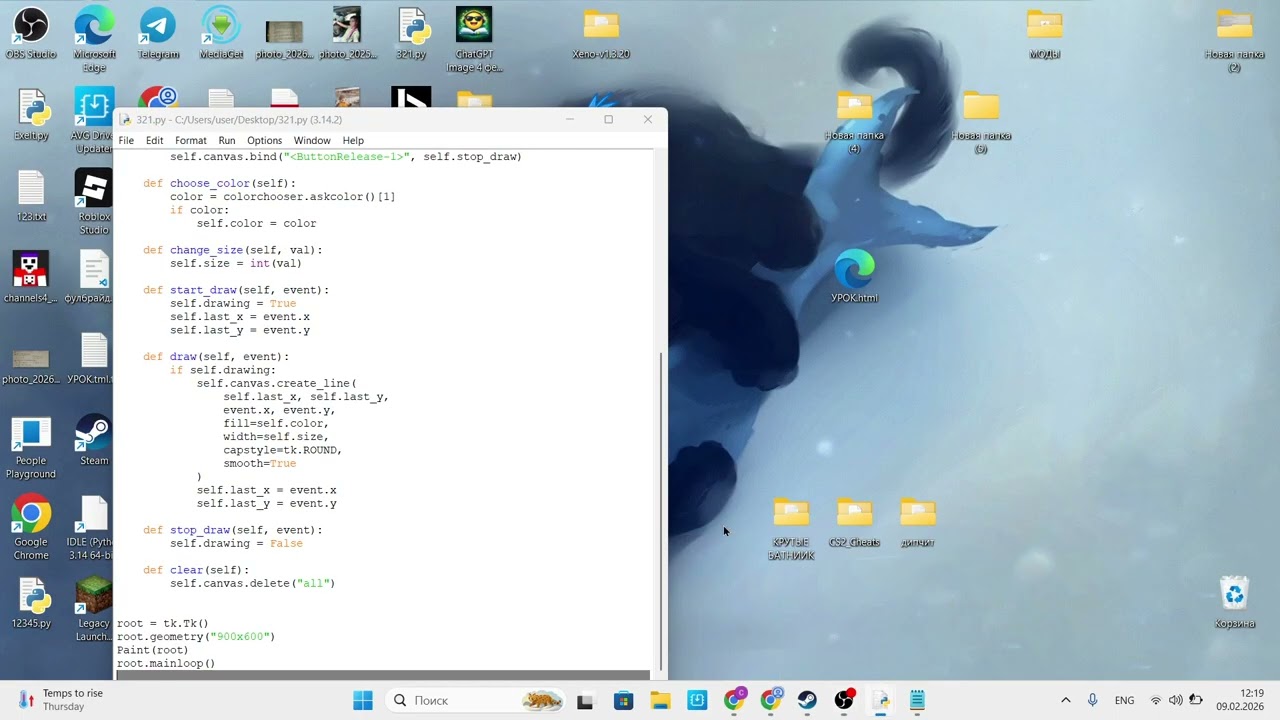Image resolution: width=1280 pixels, height=720 pixels.
Task: Select the 12345.py desktop file
Action: click(31, 601)
